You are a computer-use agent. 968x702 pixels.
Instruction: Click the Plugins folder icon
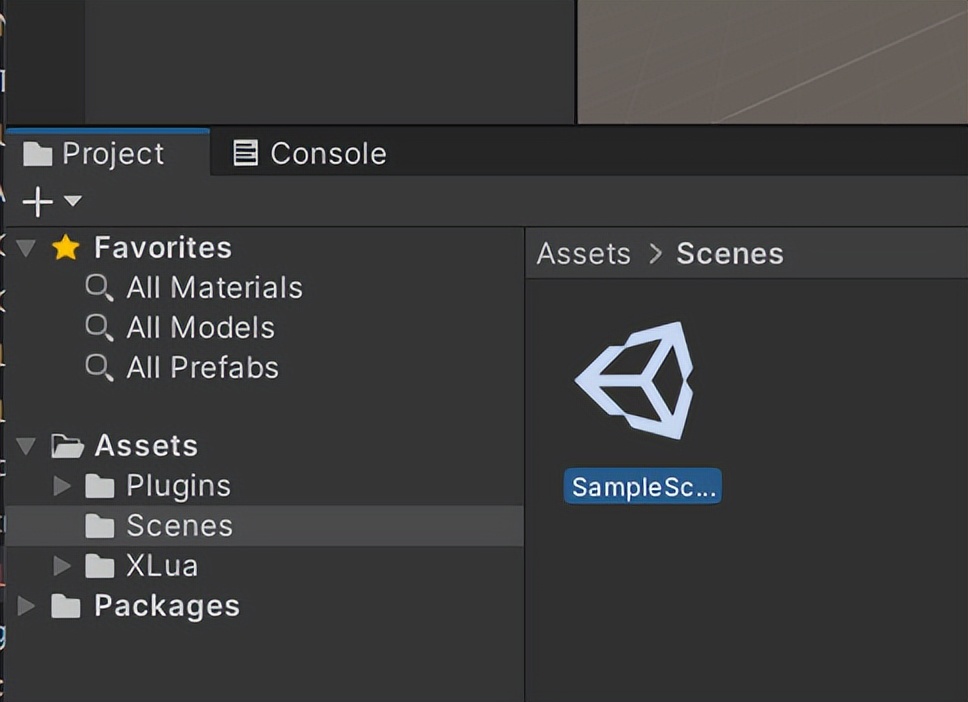99,486
